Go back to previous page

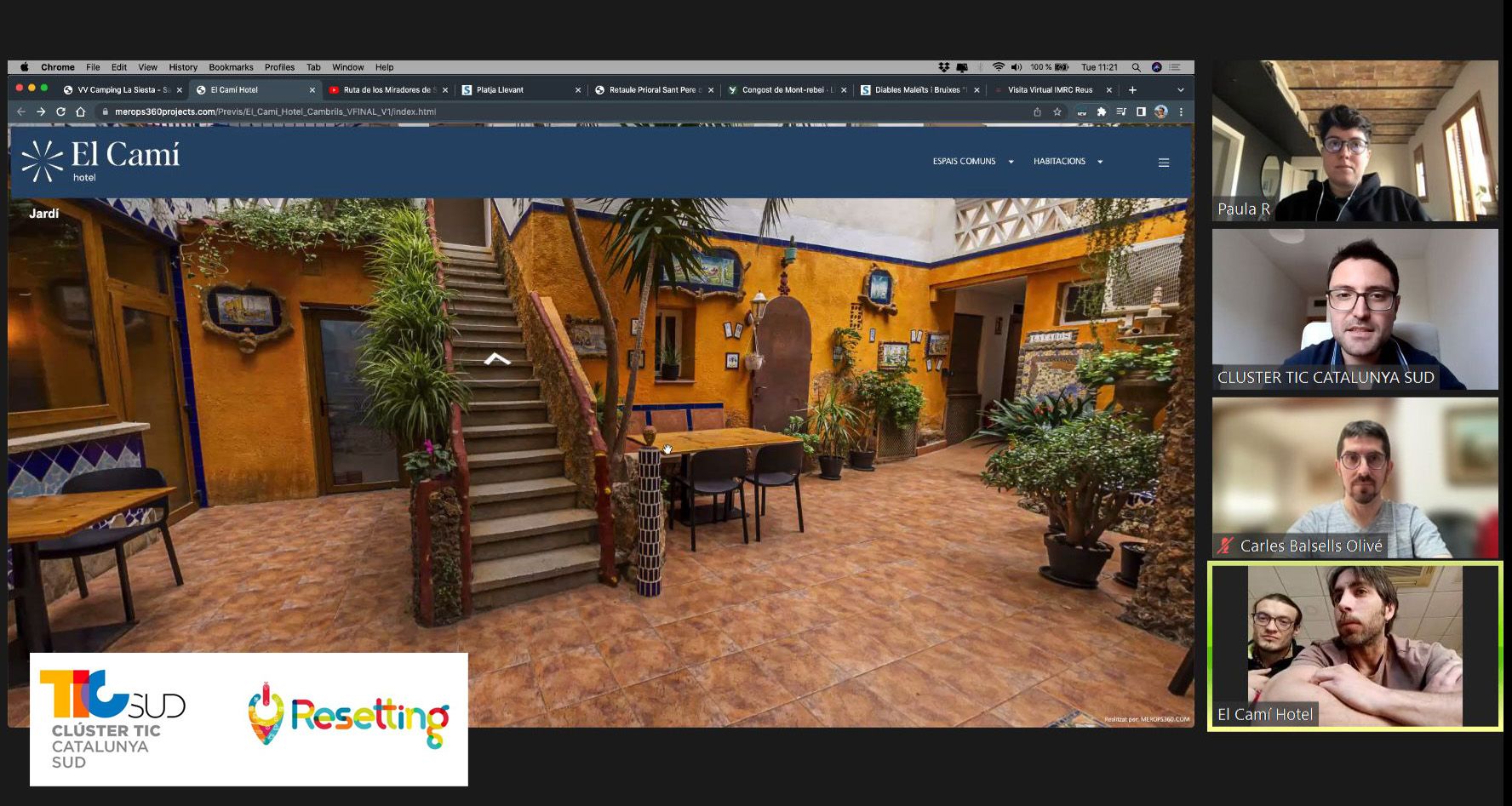[x=21, y=111]
